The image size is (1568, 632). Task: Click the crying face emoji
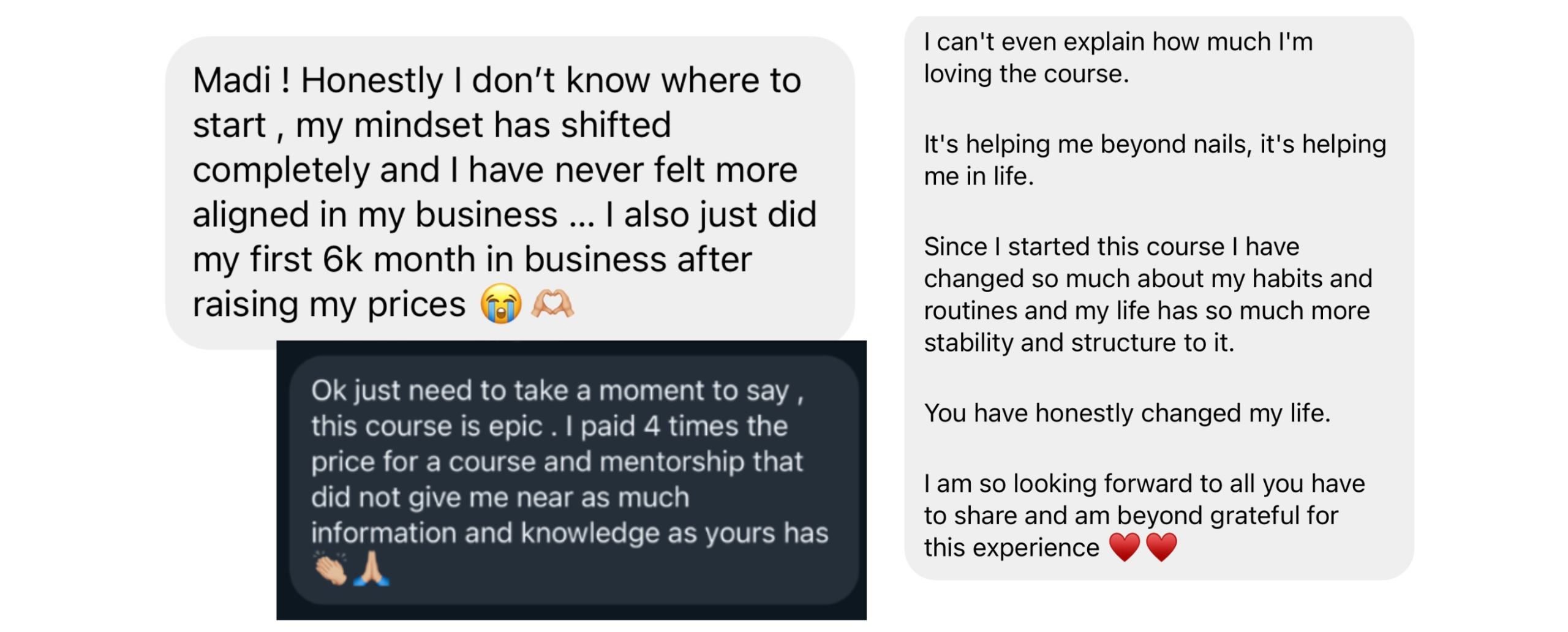500,304
